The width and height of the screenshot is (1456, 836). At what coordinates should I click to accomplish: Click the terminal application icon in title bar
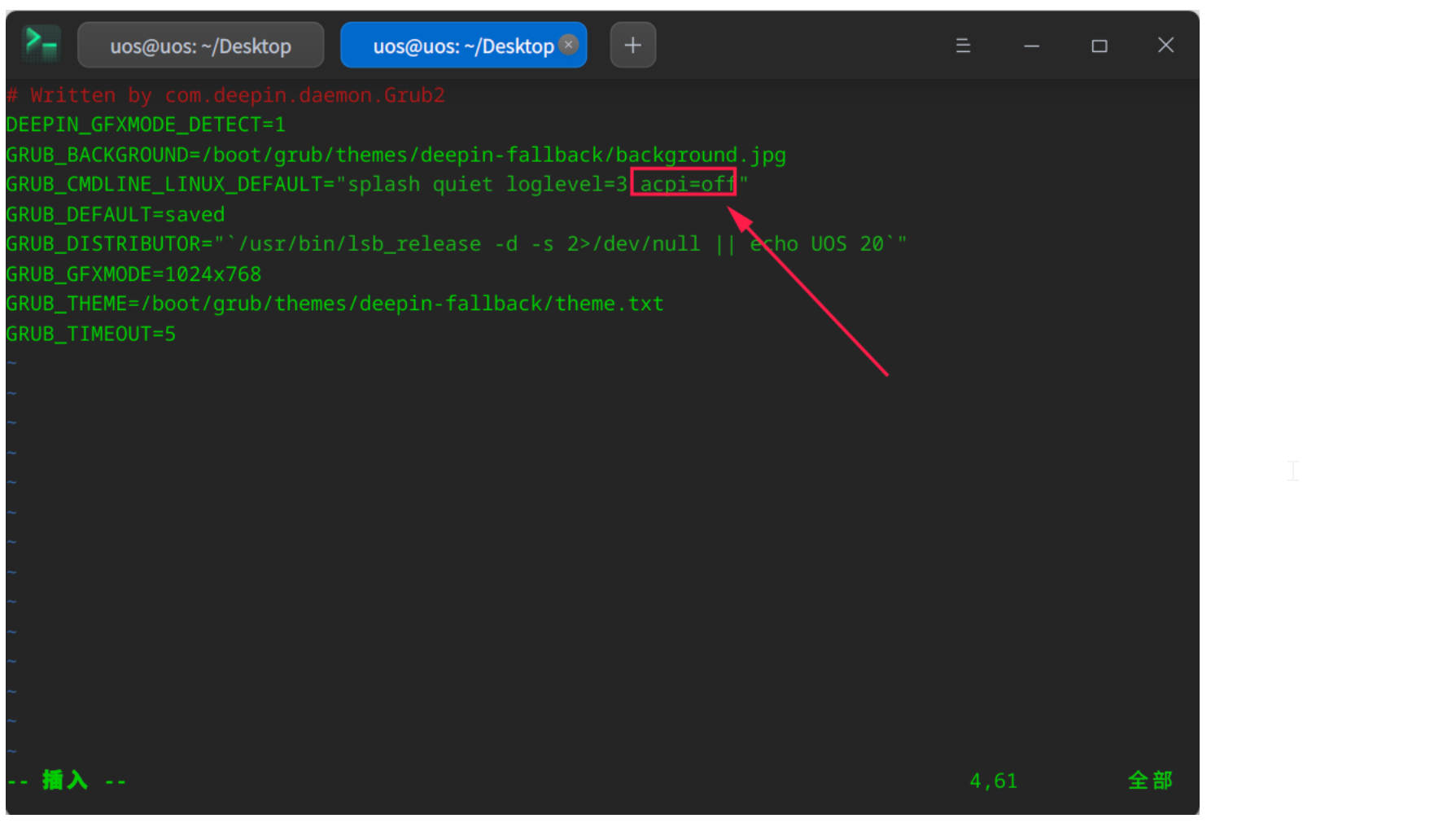(41, 44)
